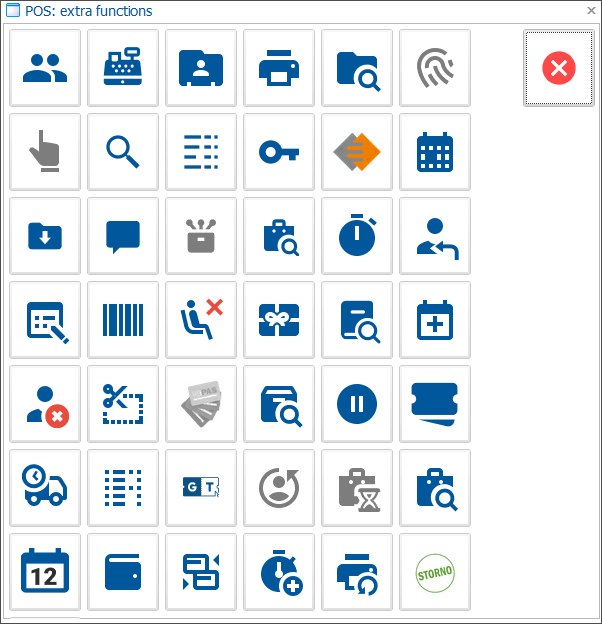Select the pause circle icon
This screenshot has height=624, width=602.
[x=357, y=404]
